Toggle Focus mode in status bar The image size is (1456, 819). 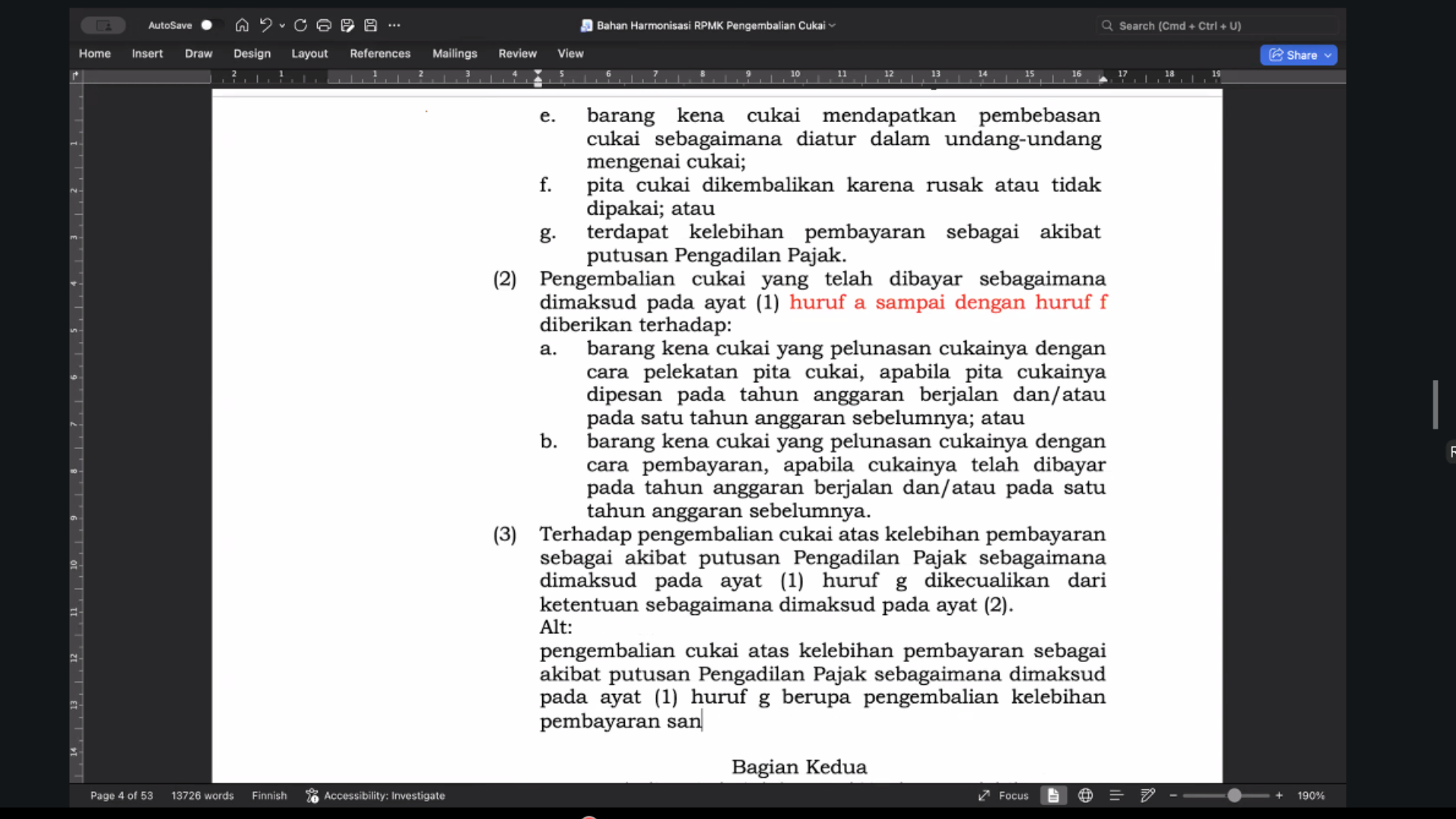tap(1003, 795)
